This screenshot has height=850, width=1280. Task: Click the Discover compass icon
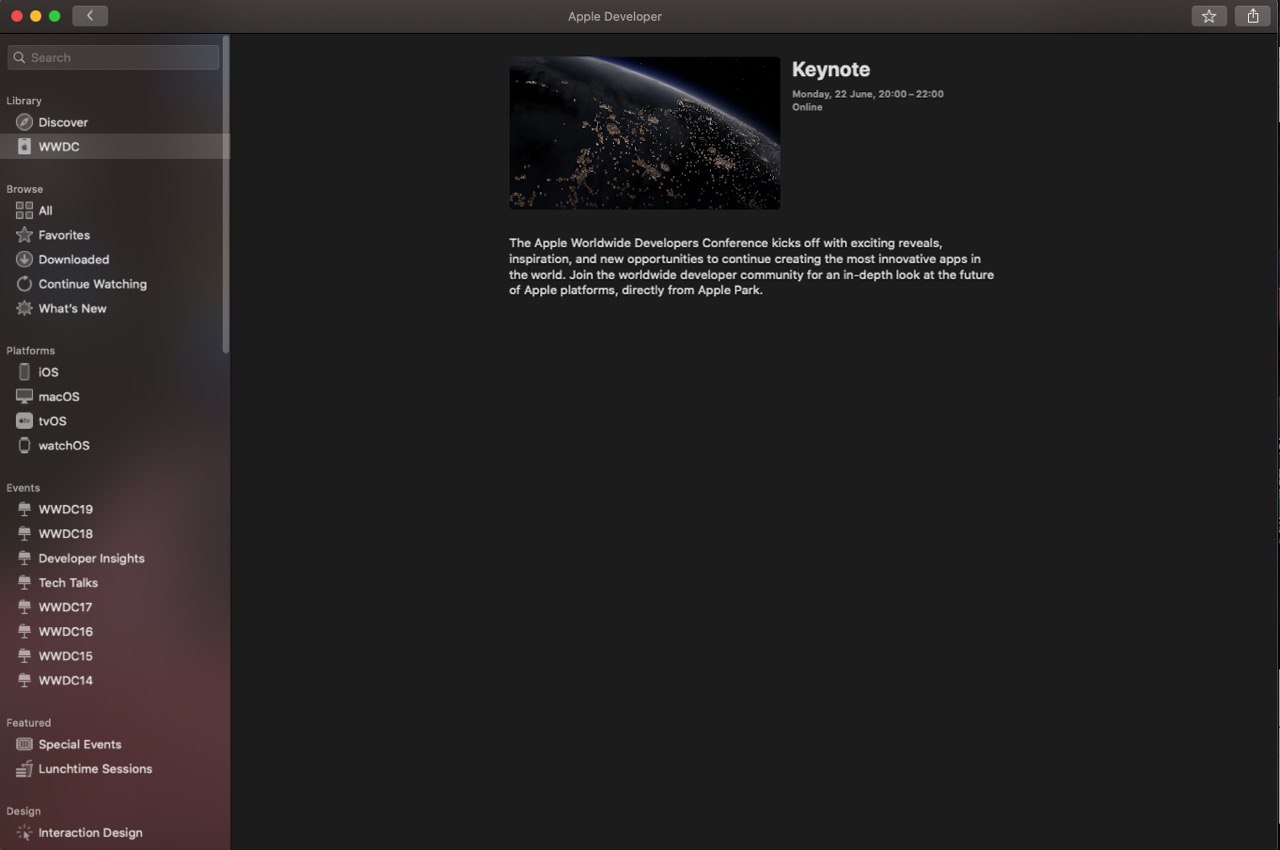coord(24,122)
